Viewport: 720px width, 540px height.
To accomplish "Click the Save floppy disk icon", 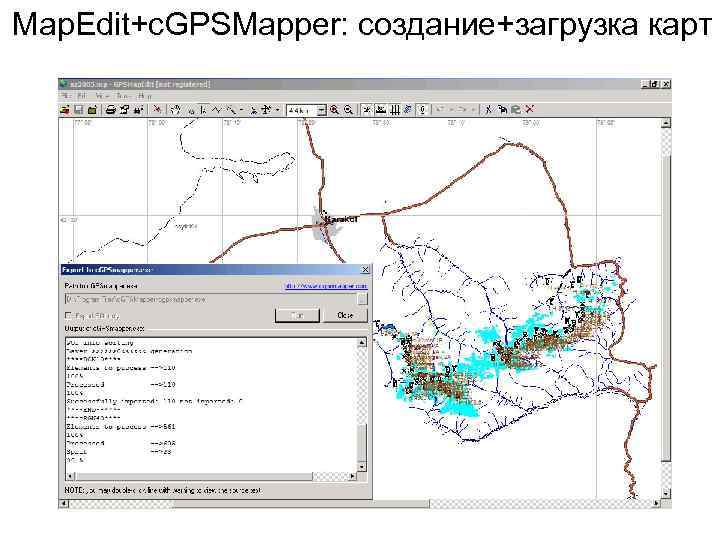I will tap(79, 110).
